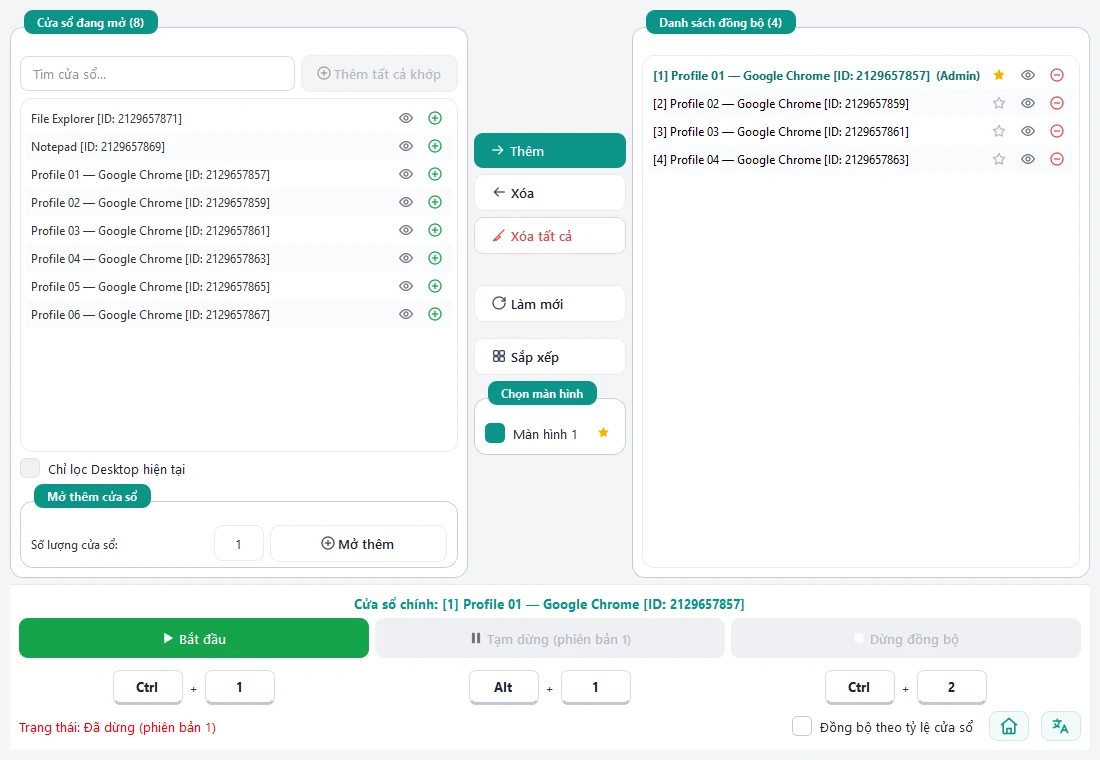Open the language translate icon
The width and height of the screenshot is (1100, 760).
coord(1061,726)
